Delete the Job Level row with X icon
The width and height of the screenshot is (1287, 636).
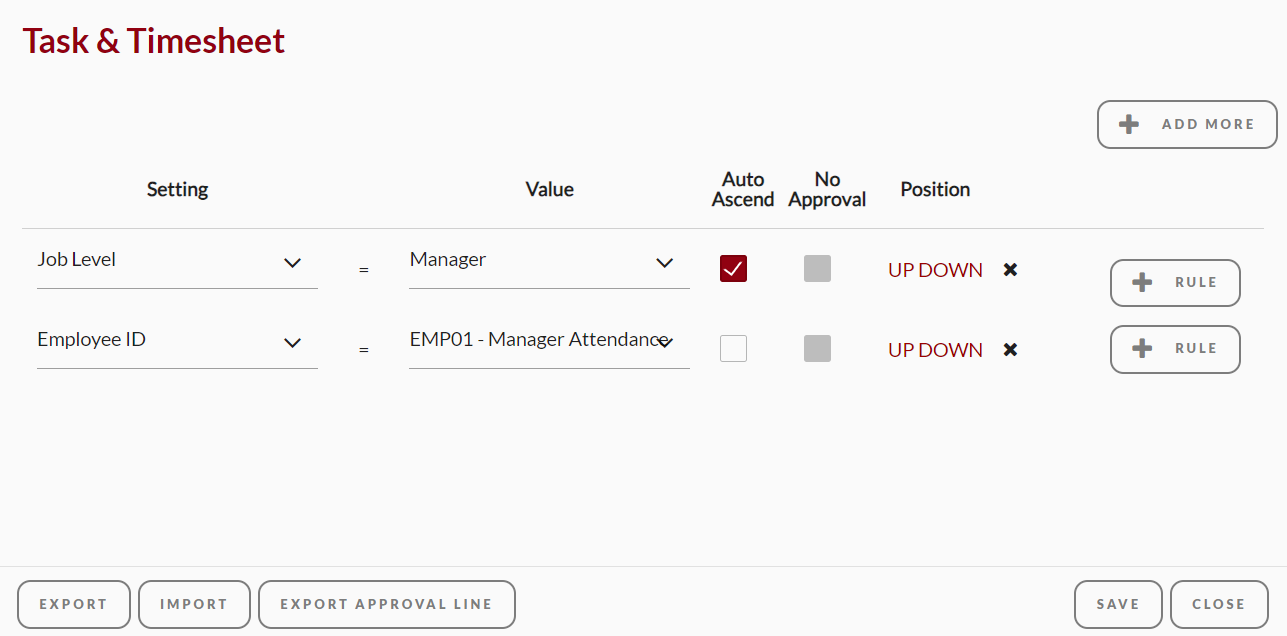point(1010,270)
